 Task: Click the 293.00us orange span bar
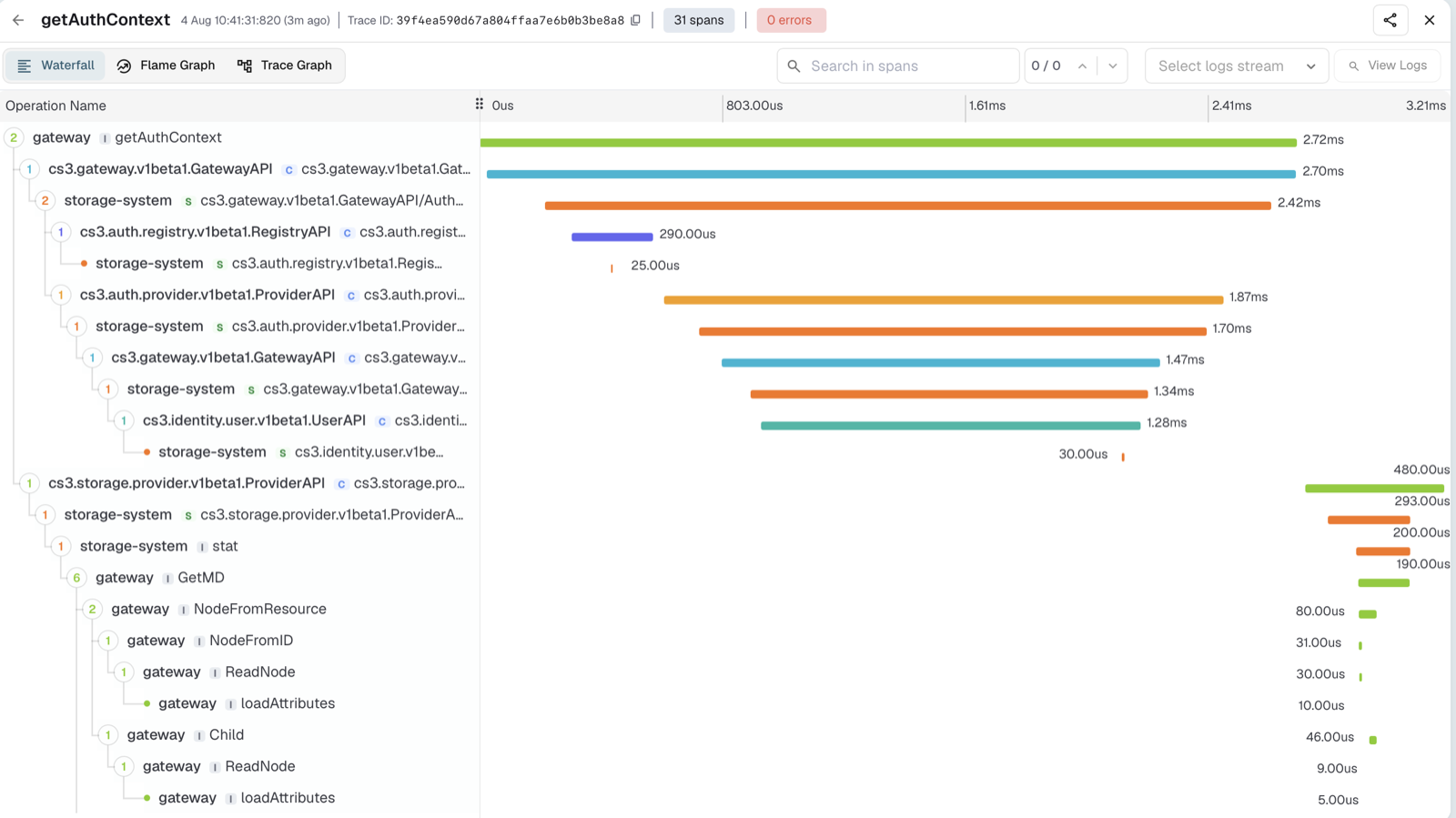pyautogui.click(x=1369, y=520)
